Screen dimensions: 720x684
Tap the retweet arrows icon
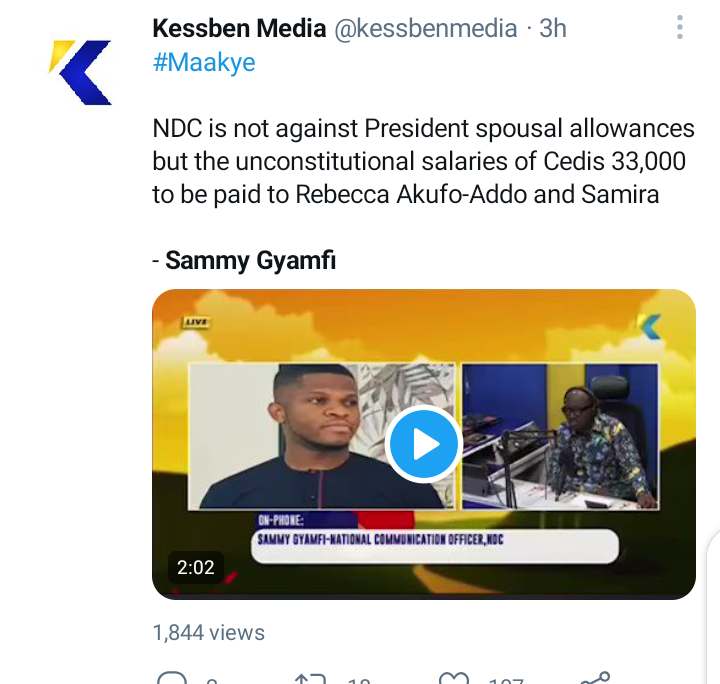click(310, 678)
